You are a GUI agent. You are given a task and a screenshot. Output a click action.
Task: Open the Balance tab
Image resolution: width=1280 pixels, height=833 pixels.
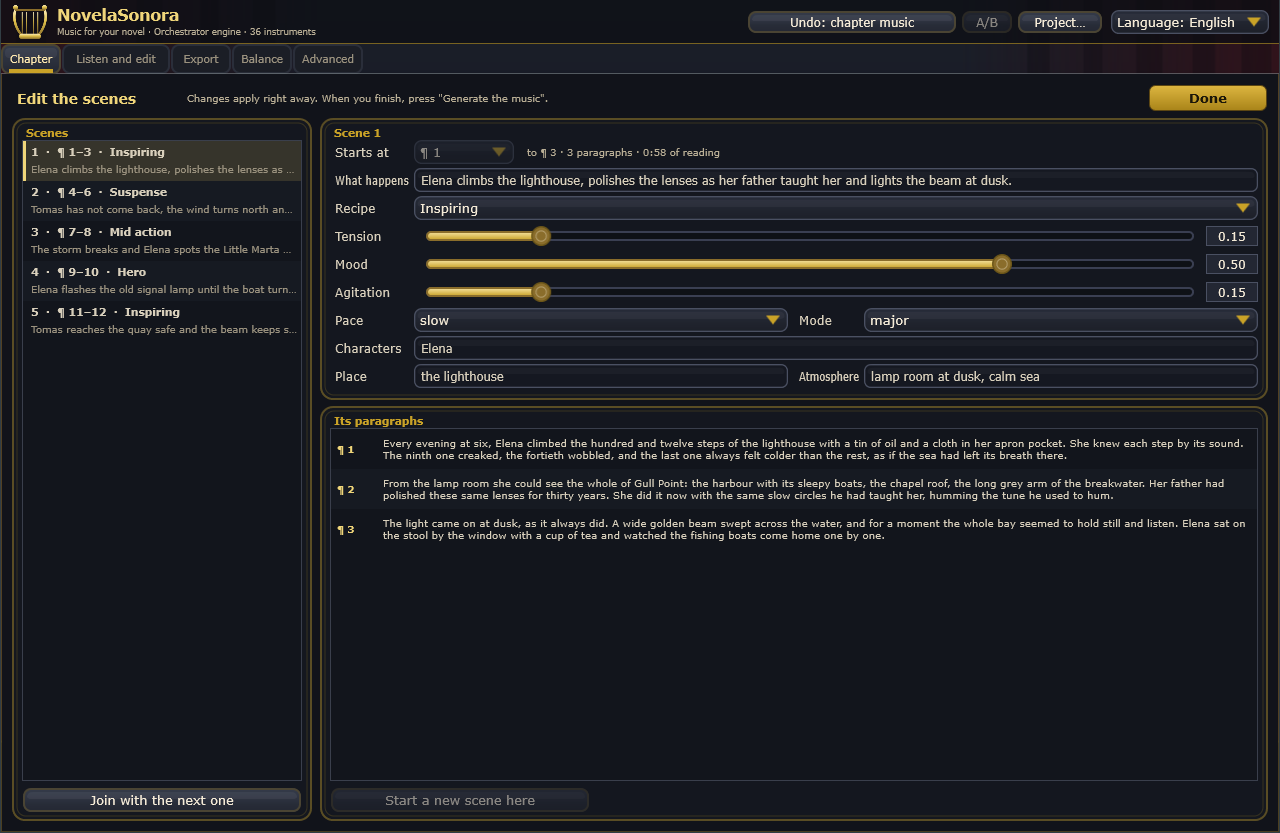[262, 59]
